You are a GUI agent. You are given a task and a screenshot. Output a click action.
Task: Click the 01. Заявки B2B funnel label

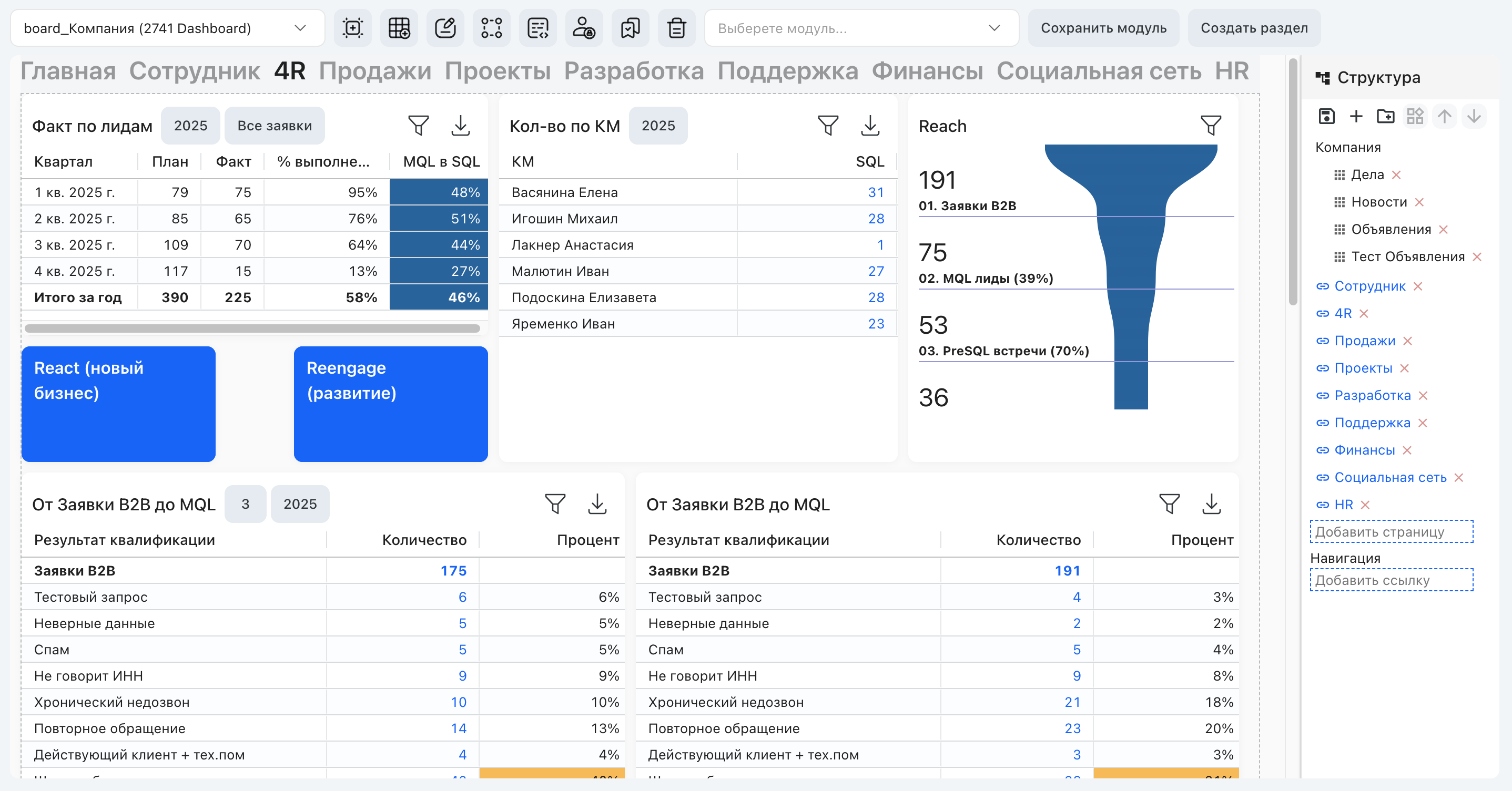pyautogui.click(x=967, y=206)
